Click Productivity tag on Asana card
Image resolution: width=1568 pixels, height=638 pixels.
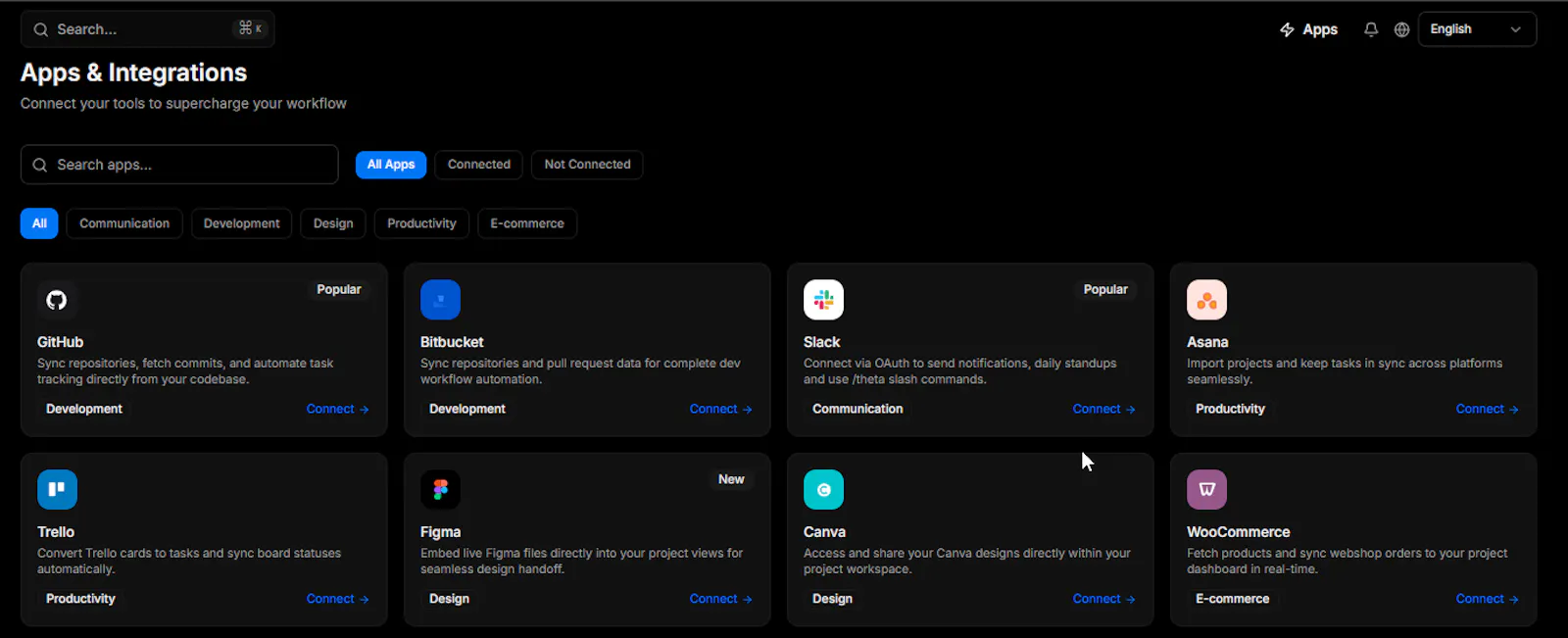point(1230,409)
